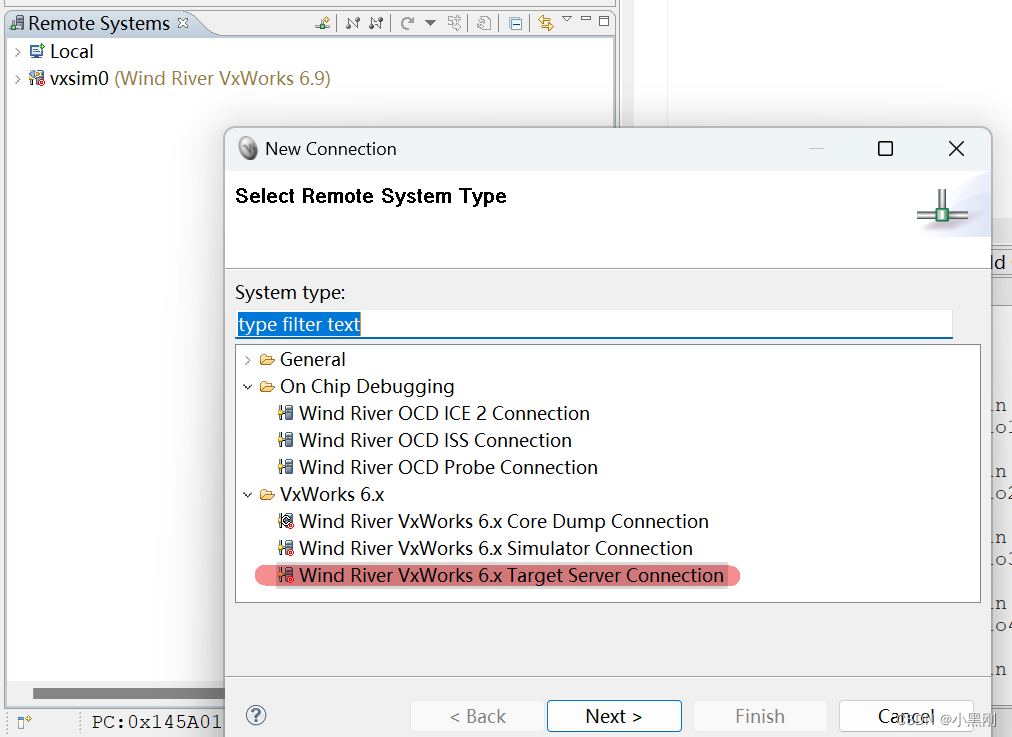This screenshot has width=1012, height=737.
Task: Collapse the On Chip Debugging folder
Action: point(248,387)
